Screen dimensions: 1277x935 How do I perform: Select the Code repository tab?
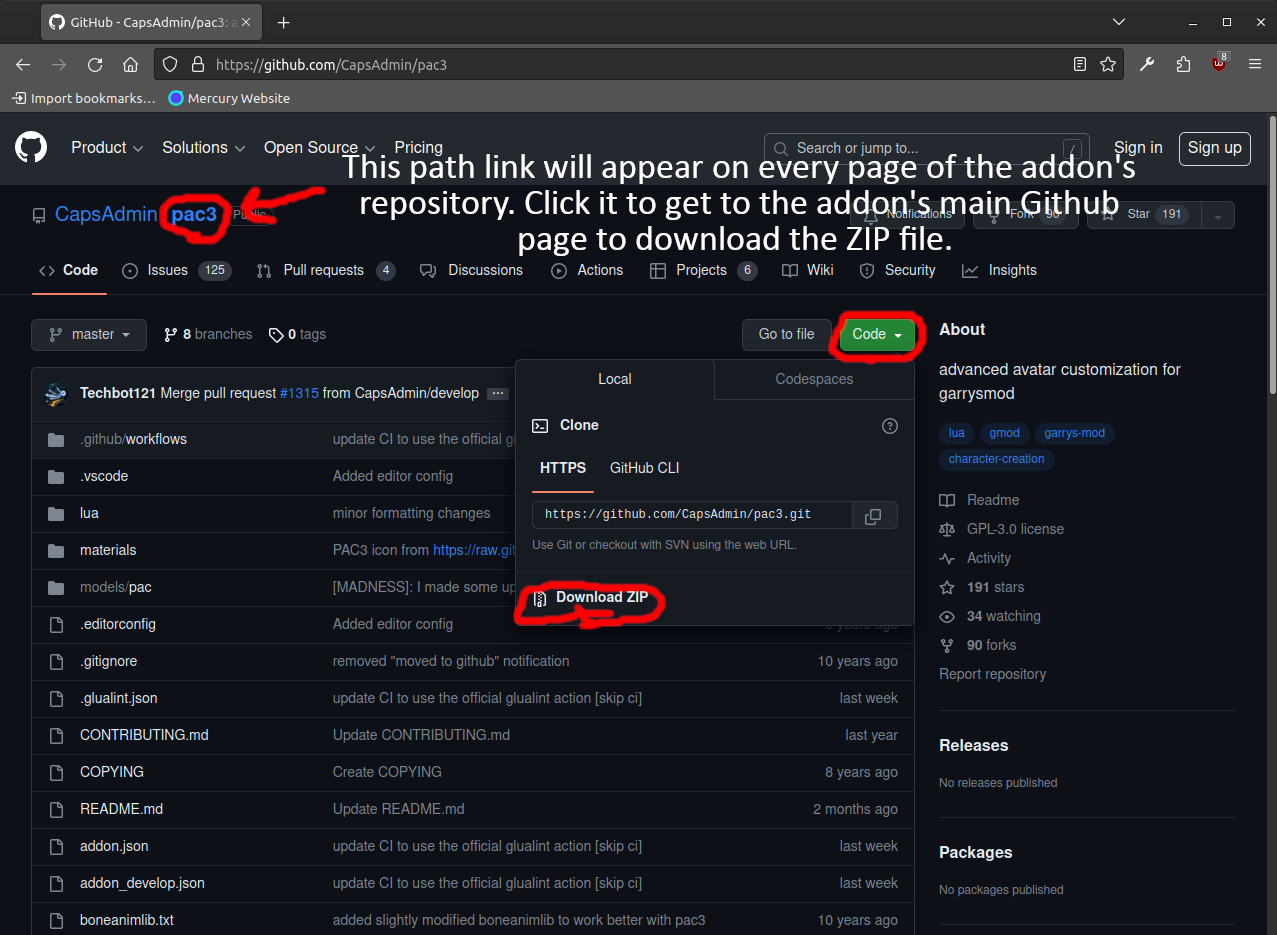68,270
